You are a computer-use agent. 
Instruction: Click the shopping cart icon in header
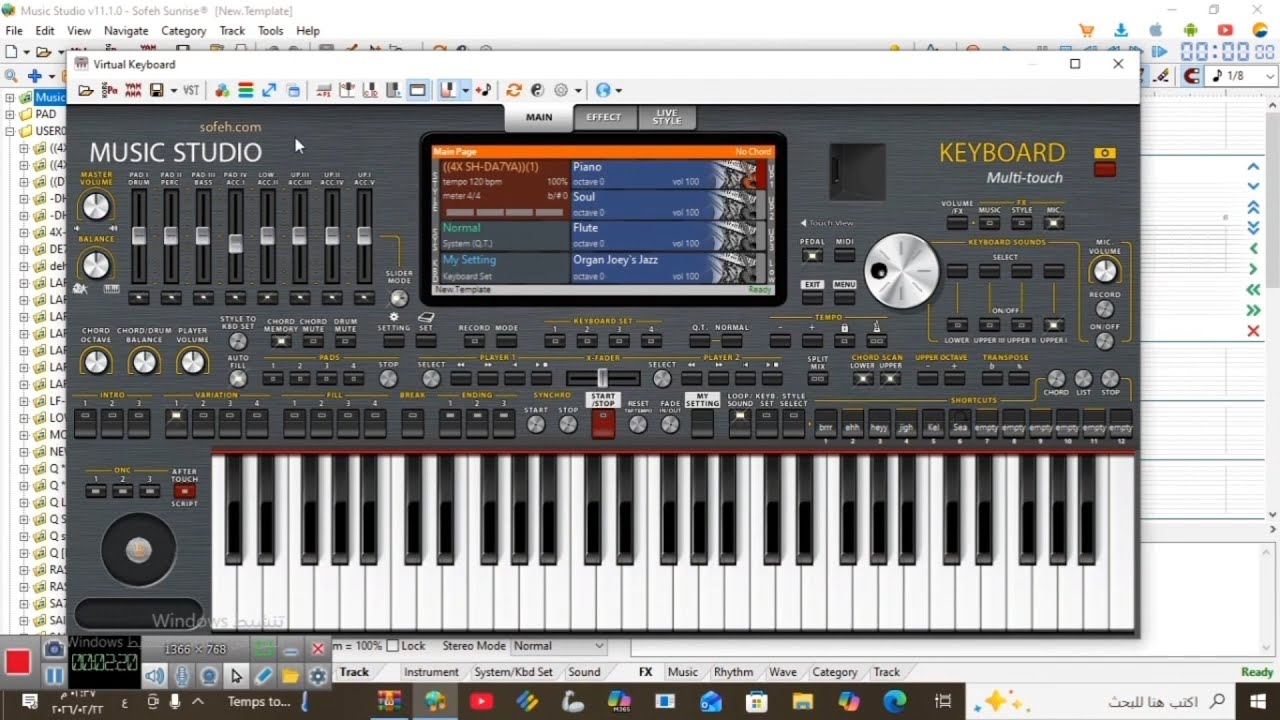(x=1086, y=31)
